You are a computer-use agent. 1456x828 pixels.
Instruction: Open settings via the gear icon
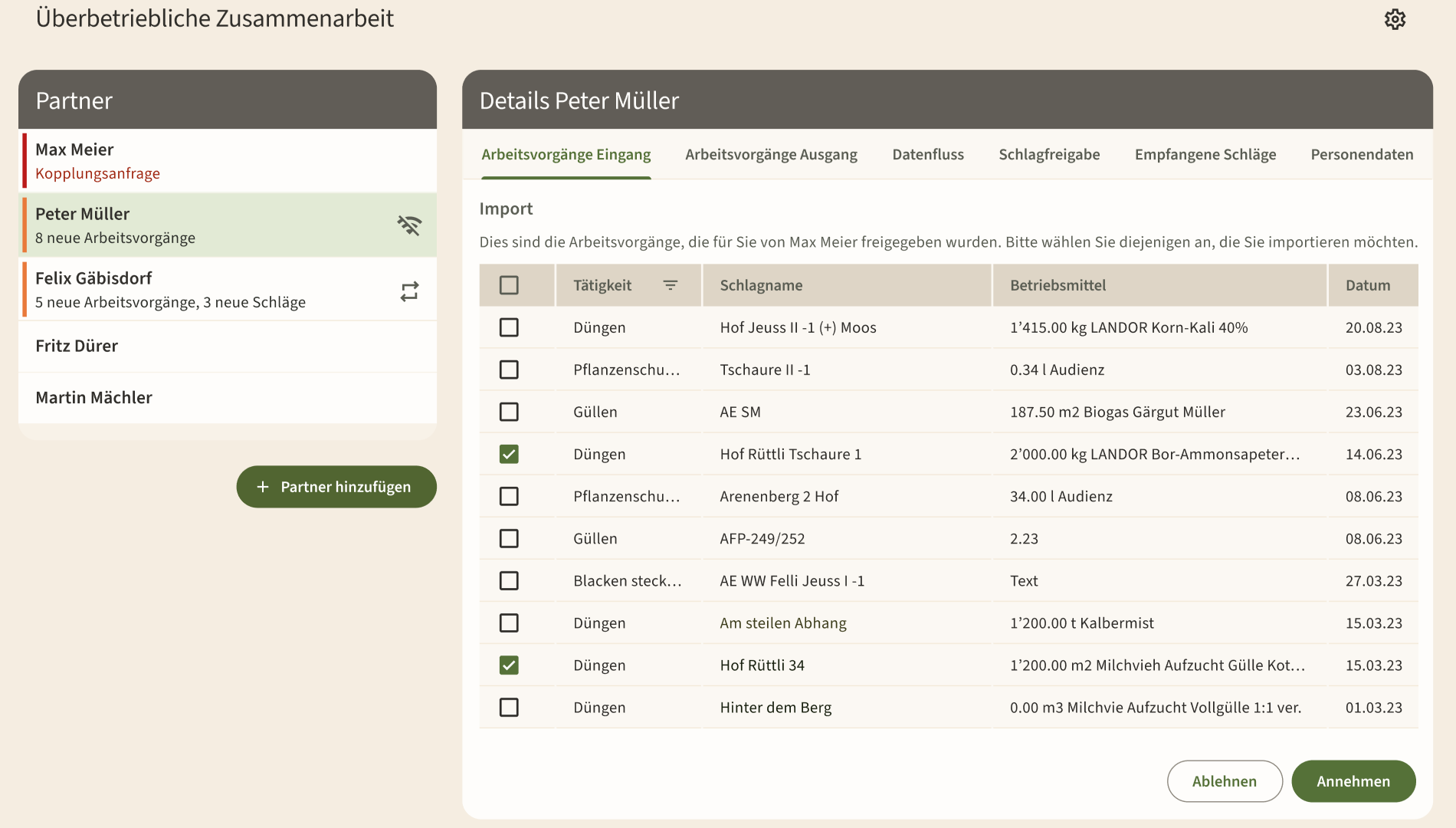tap(1395, 19)
